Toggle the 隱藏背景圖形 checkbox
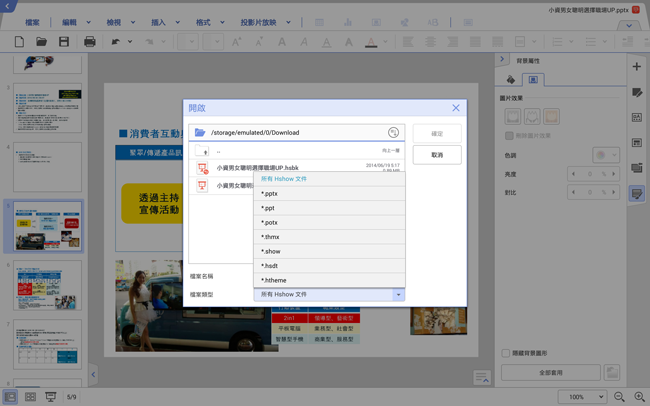650x406 pixels. [x=505, y=353]
